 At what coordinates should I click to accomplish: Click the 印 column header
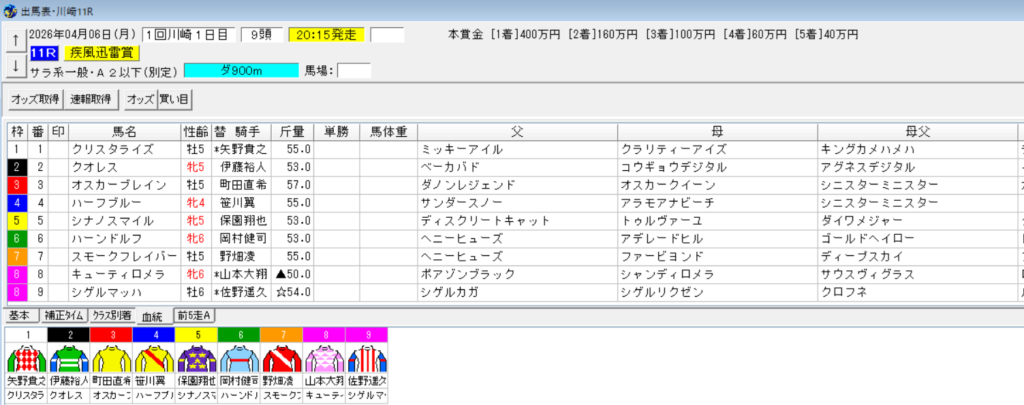coord(58,131)
